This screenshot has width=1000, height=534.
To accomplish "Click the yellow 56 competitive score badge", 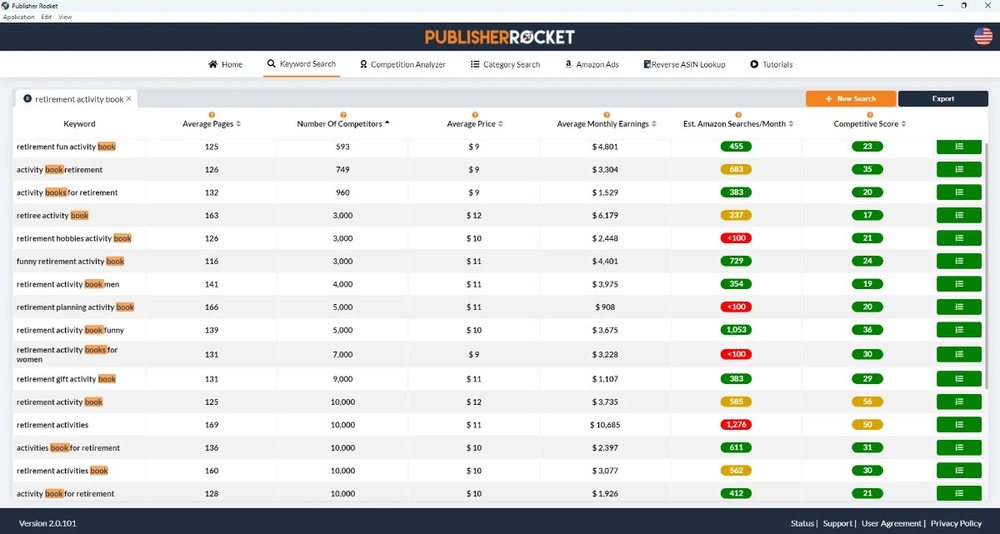I will click(867, 402).
